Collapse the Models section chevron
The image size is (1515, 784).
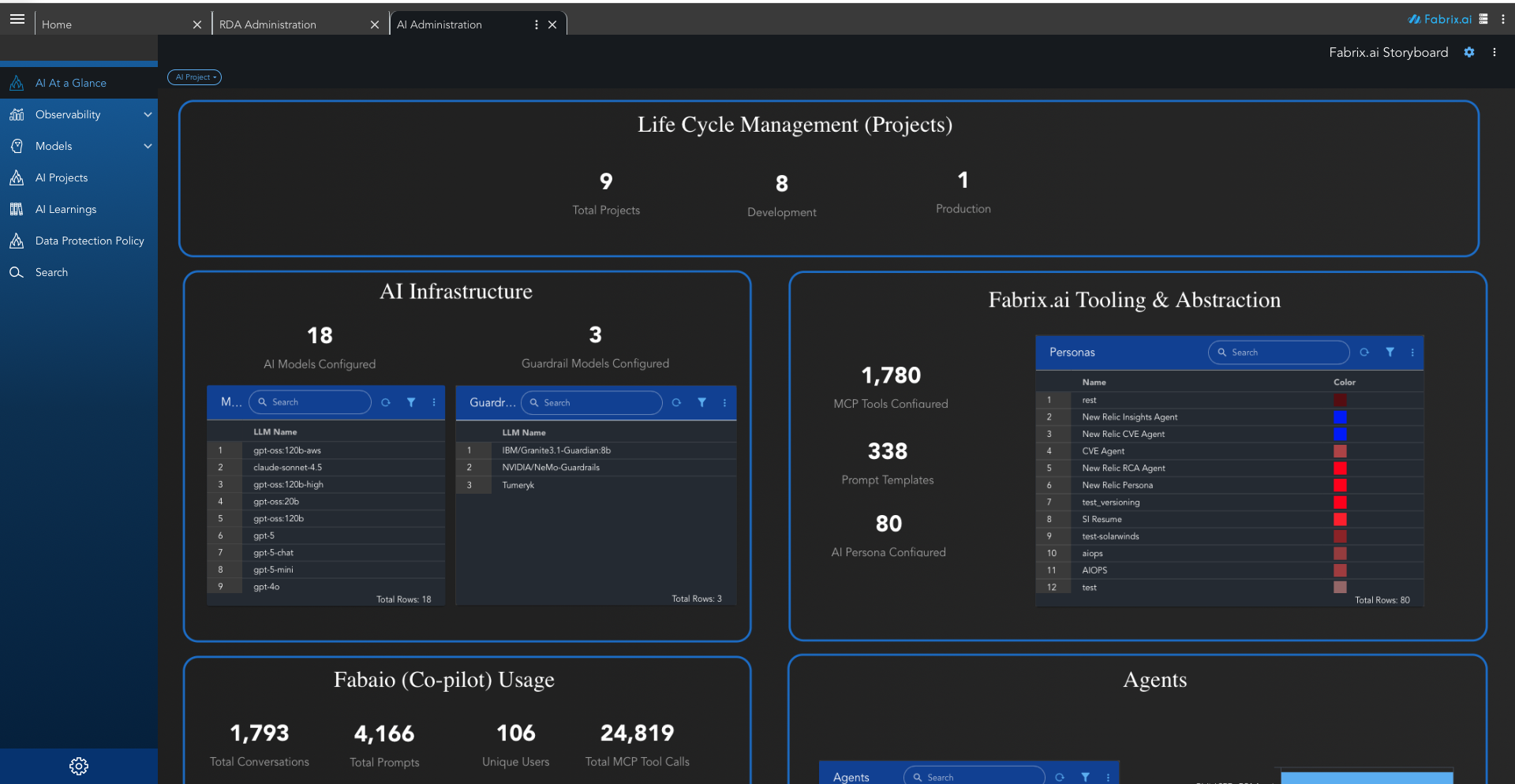click(148, 146)
